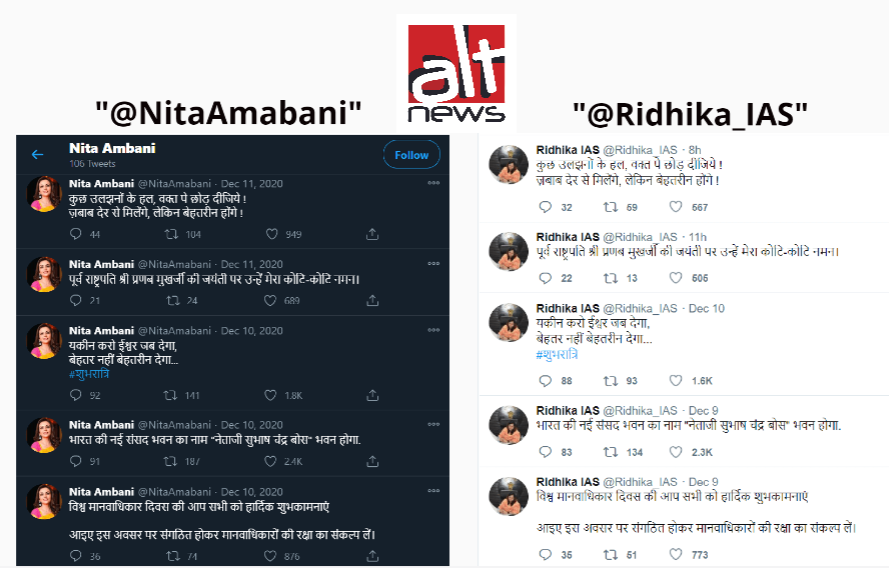Follow the Nita Ambani account
The image size is (889, 568).
[412, 155]
